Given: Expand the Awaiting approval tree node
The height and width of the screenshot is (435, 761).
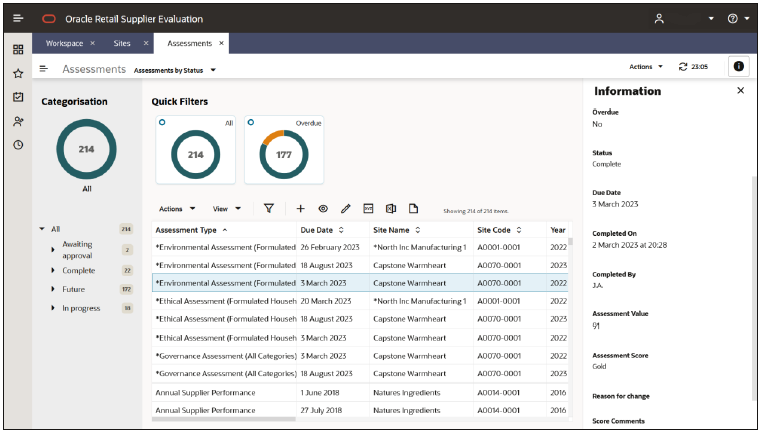Looking at the screenshot, I should coord(53,250).
